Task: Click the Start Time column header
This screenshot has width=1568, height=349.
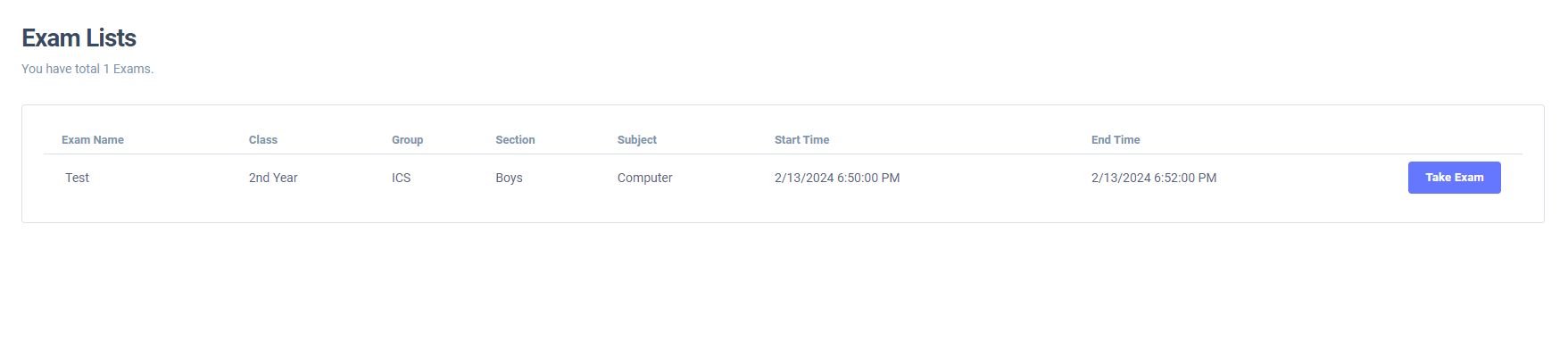Action: [x=801, y=140]
